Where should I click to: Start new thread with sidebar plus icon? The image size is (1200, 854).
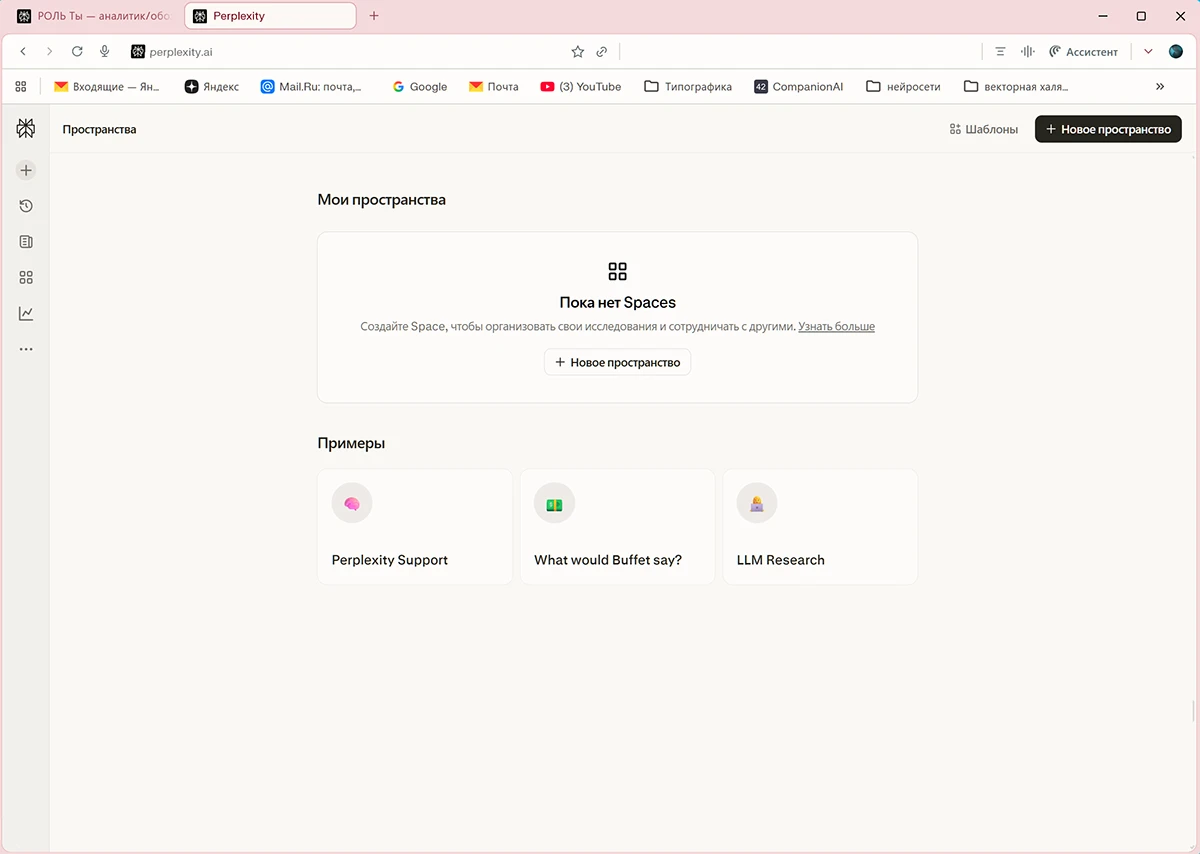[x=26, y=171]
